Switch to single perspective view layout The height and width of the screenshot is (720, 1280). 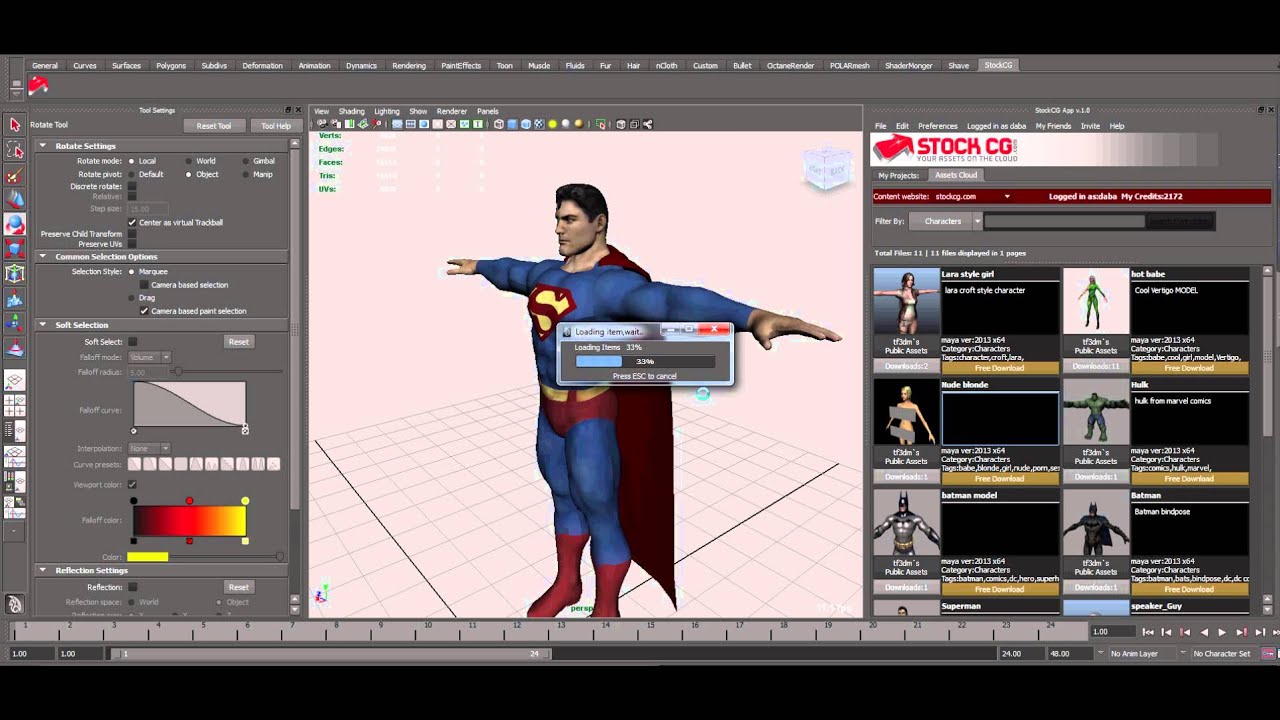tap(15, 380)
